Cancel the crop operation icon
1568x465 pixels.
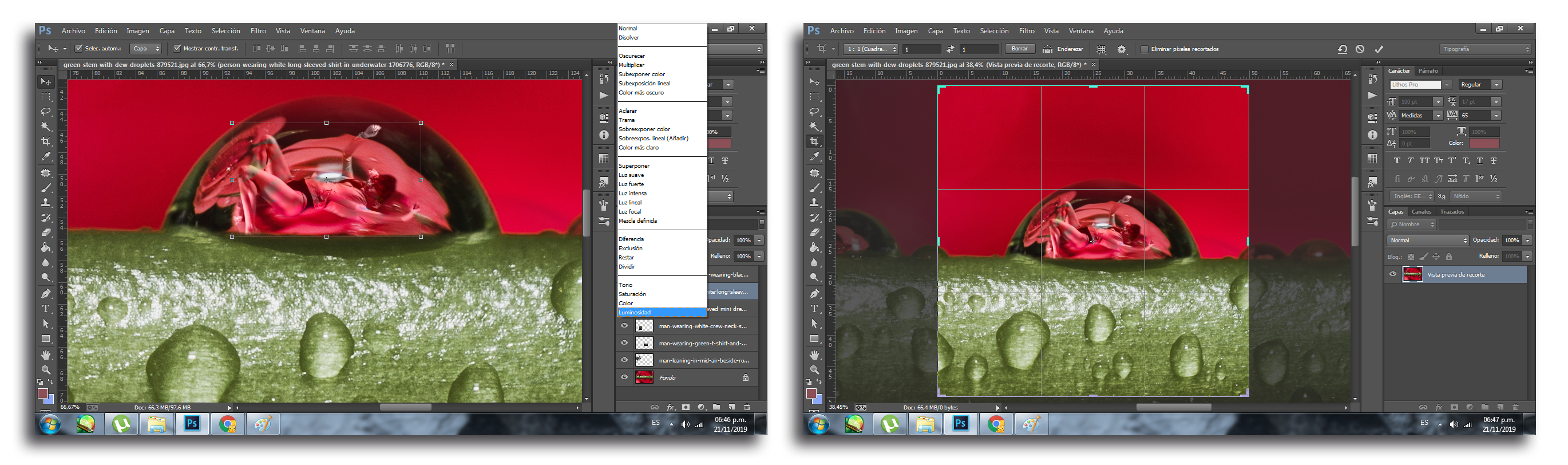pos(1360,49)
